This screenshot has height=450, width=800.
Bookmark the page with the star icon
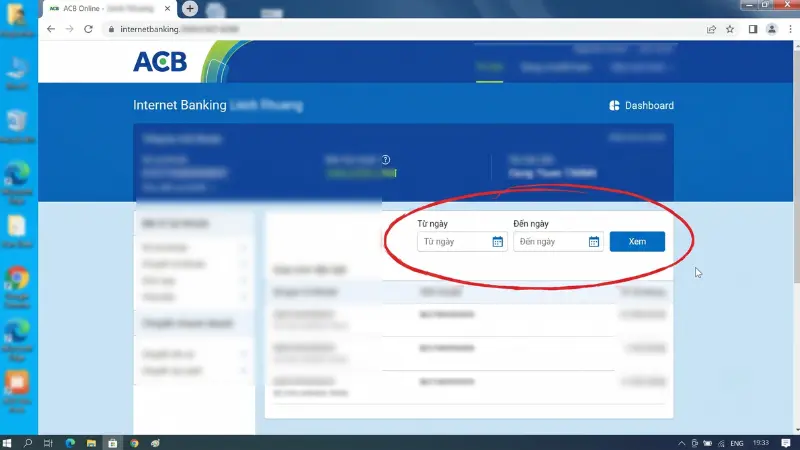[x=730, y=29]
